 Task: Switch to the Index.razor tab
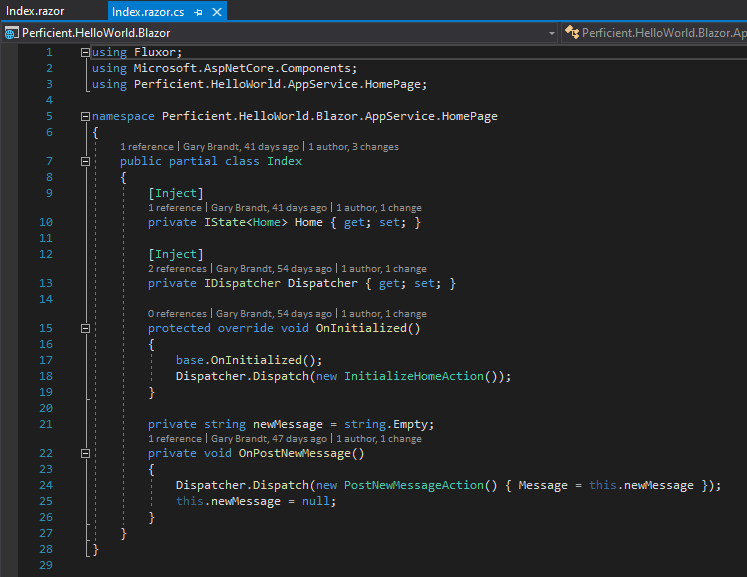[x=35, y=11]
